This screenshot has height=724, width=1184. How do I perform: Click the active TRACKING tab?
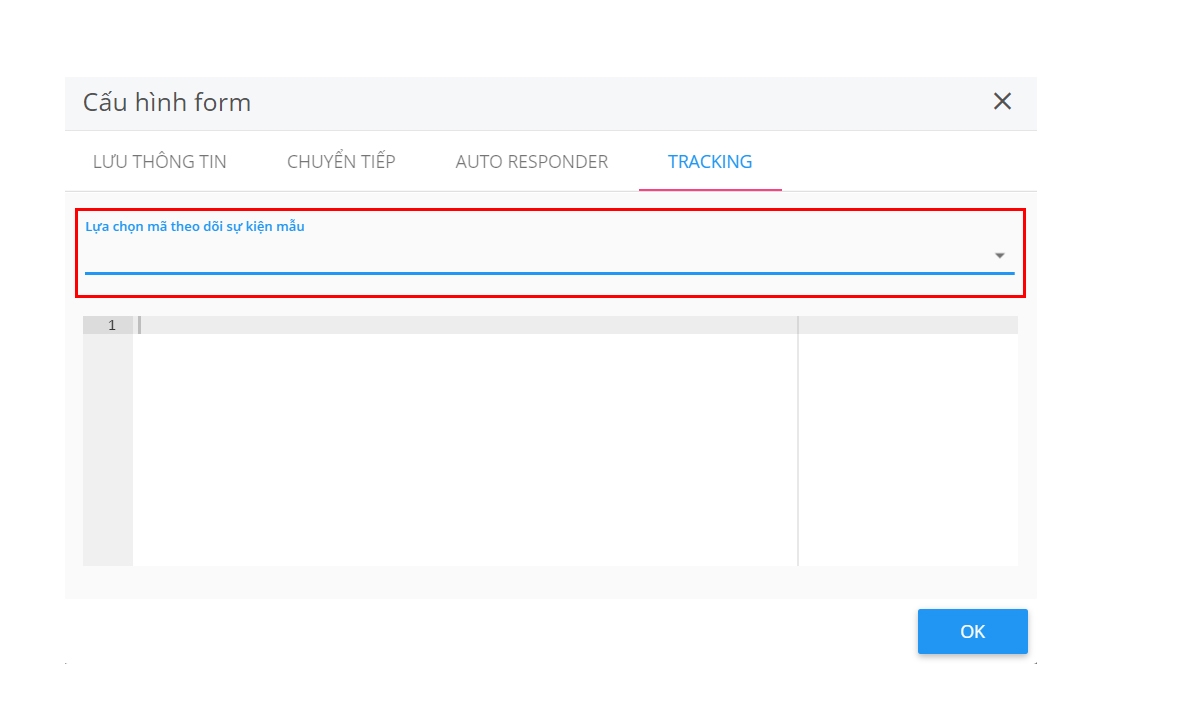(x=710, y=162)
